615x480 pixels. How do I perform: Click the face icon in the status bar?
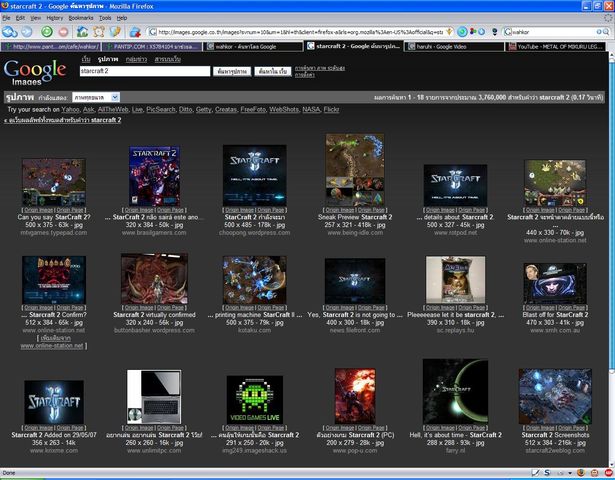click(595, 473)
